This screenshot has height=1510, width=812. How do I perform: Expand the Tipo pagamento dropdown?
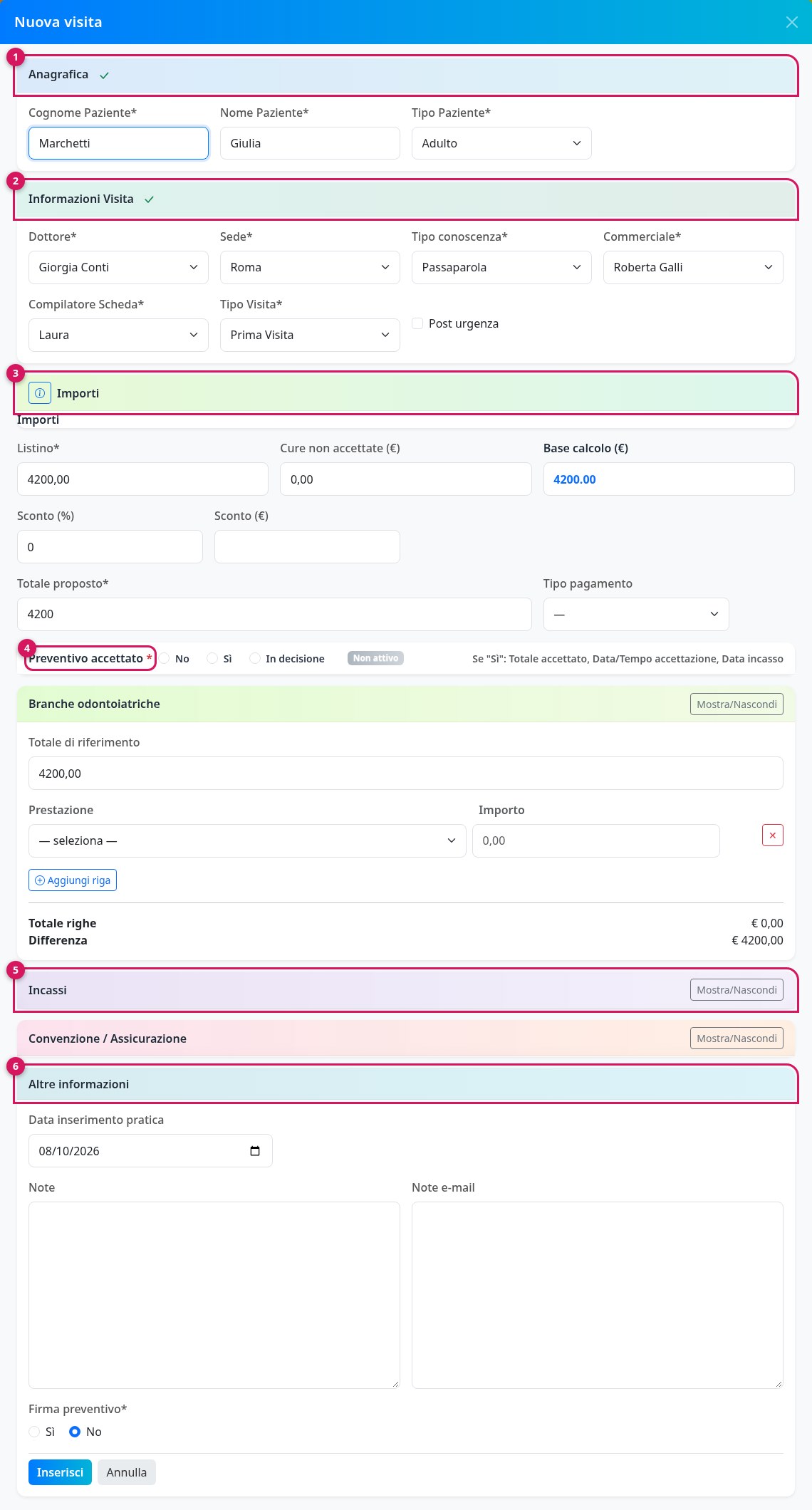[636, 614]
